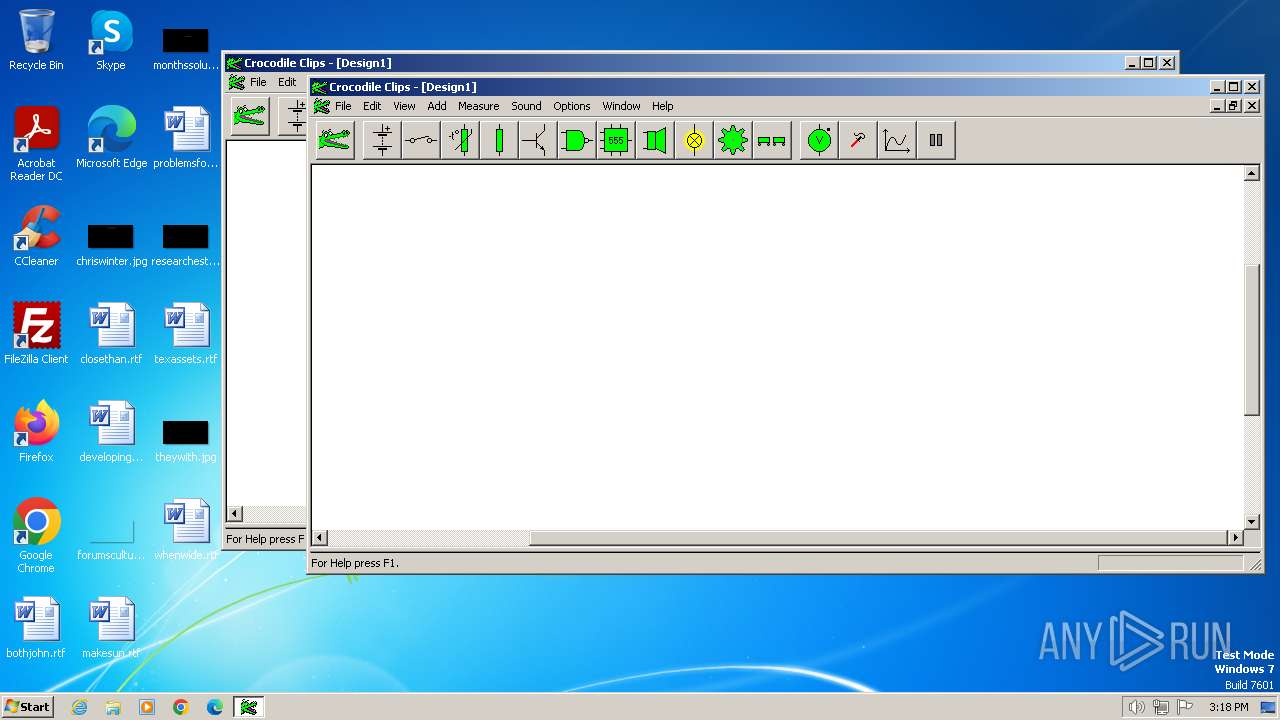This screenshot has height=720, width=1280.
Task: Select the green gear mechanical tool
Action: tap(733, 141)
